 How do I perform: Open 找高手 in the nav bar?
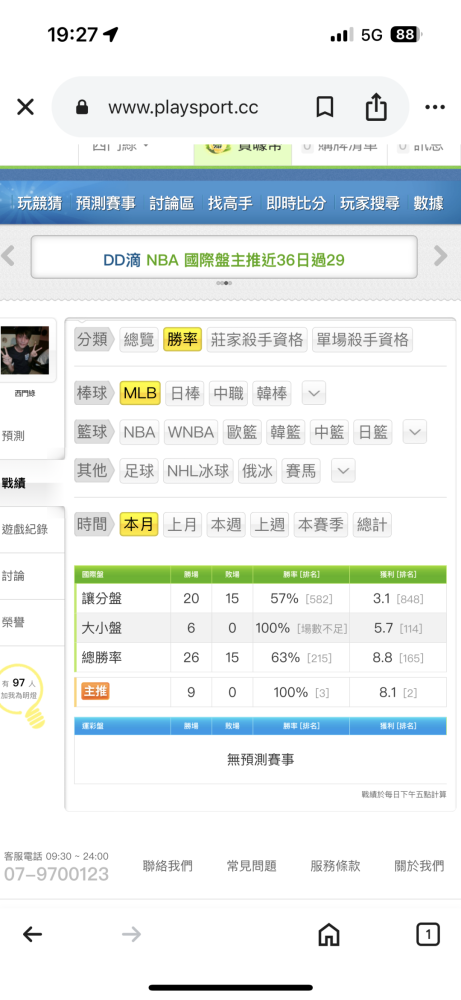pos(230,203)
